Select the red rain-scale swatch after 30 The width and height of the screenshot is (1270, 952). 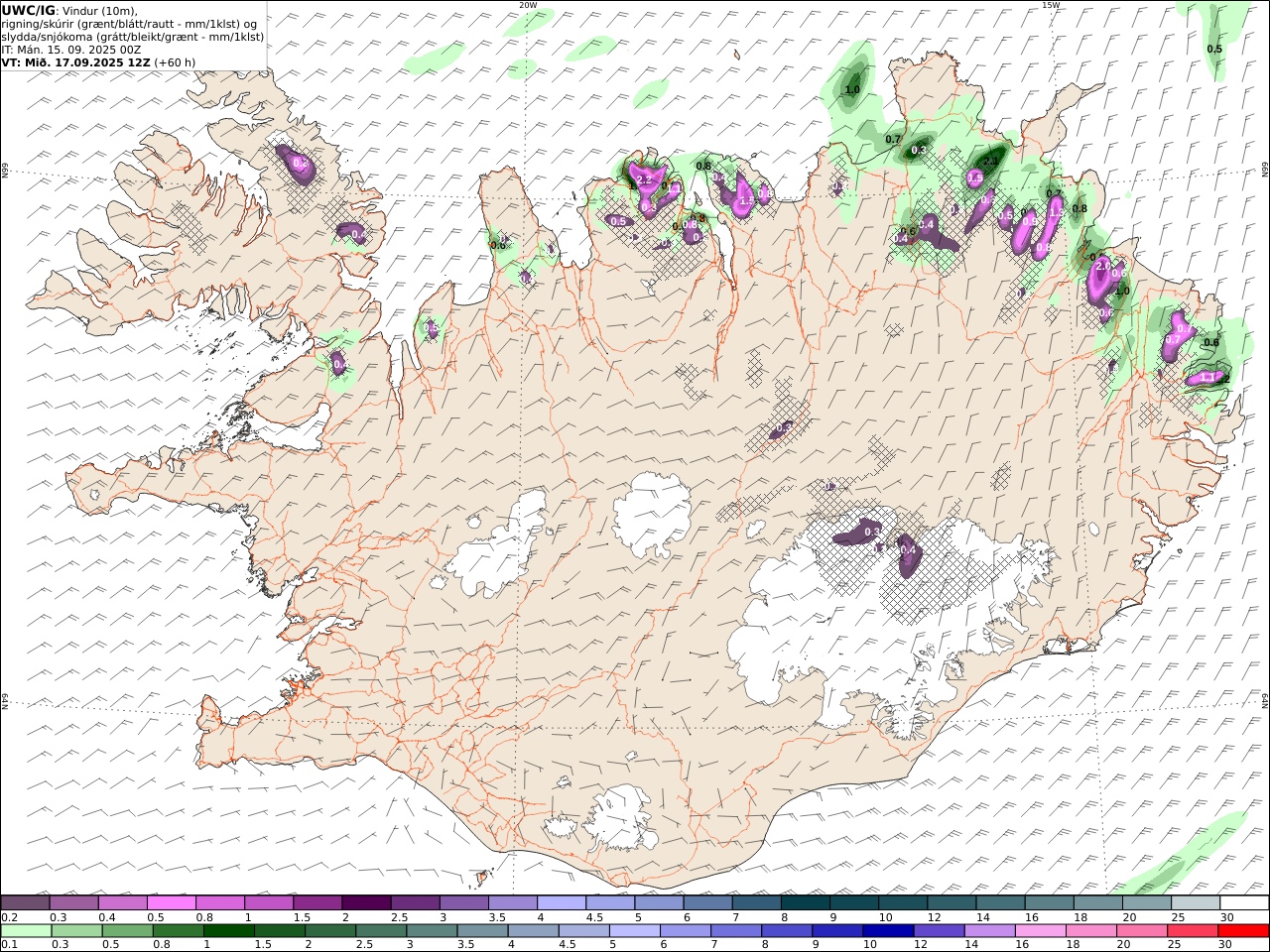pyautogui.click(x=1244, y=930)
